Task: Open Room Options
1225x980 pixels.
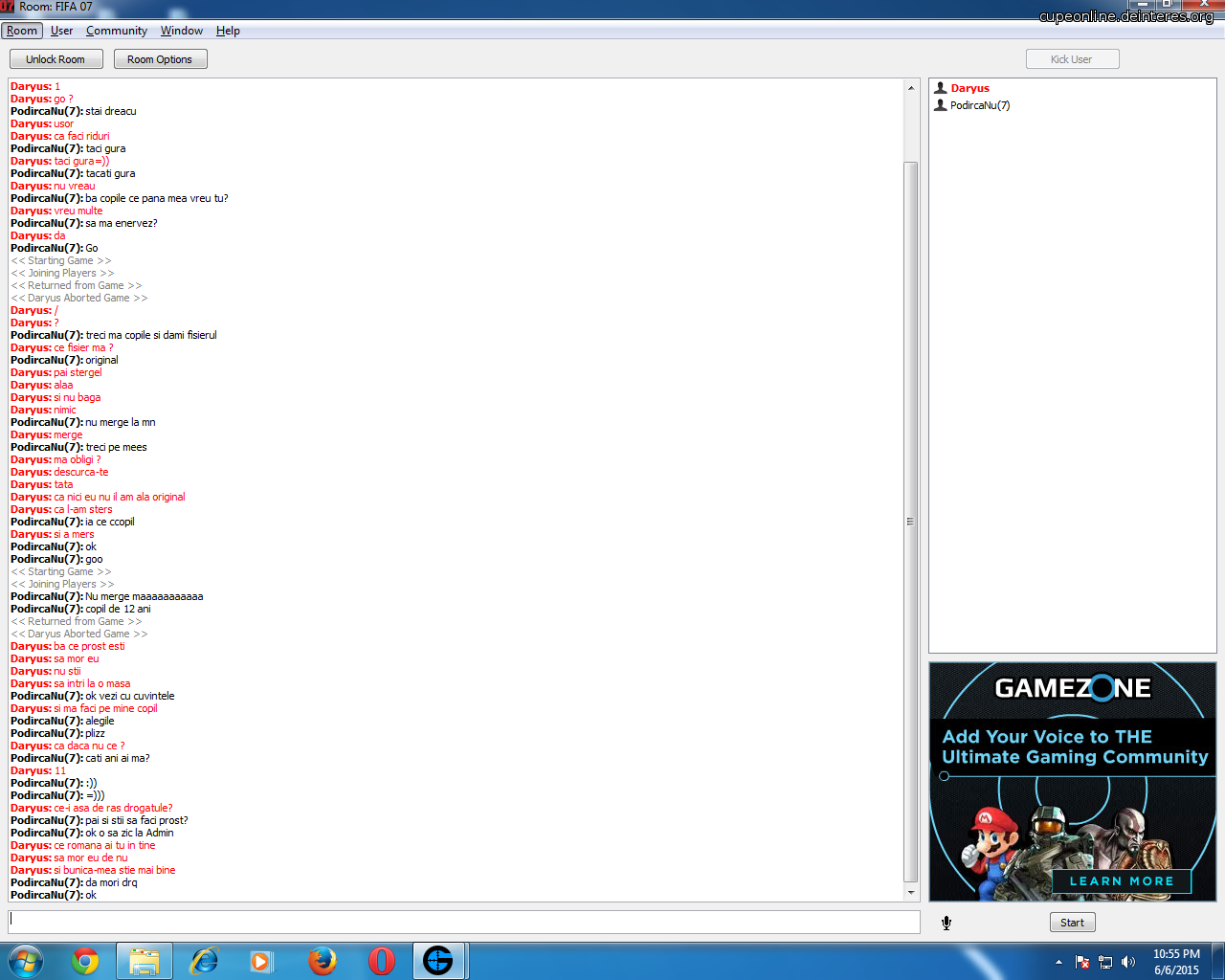Action: [x=160, y=59]
